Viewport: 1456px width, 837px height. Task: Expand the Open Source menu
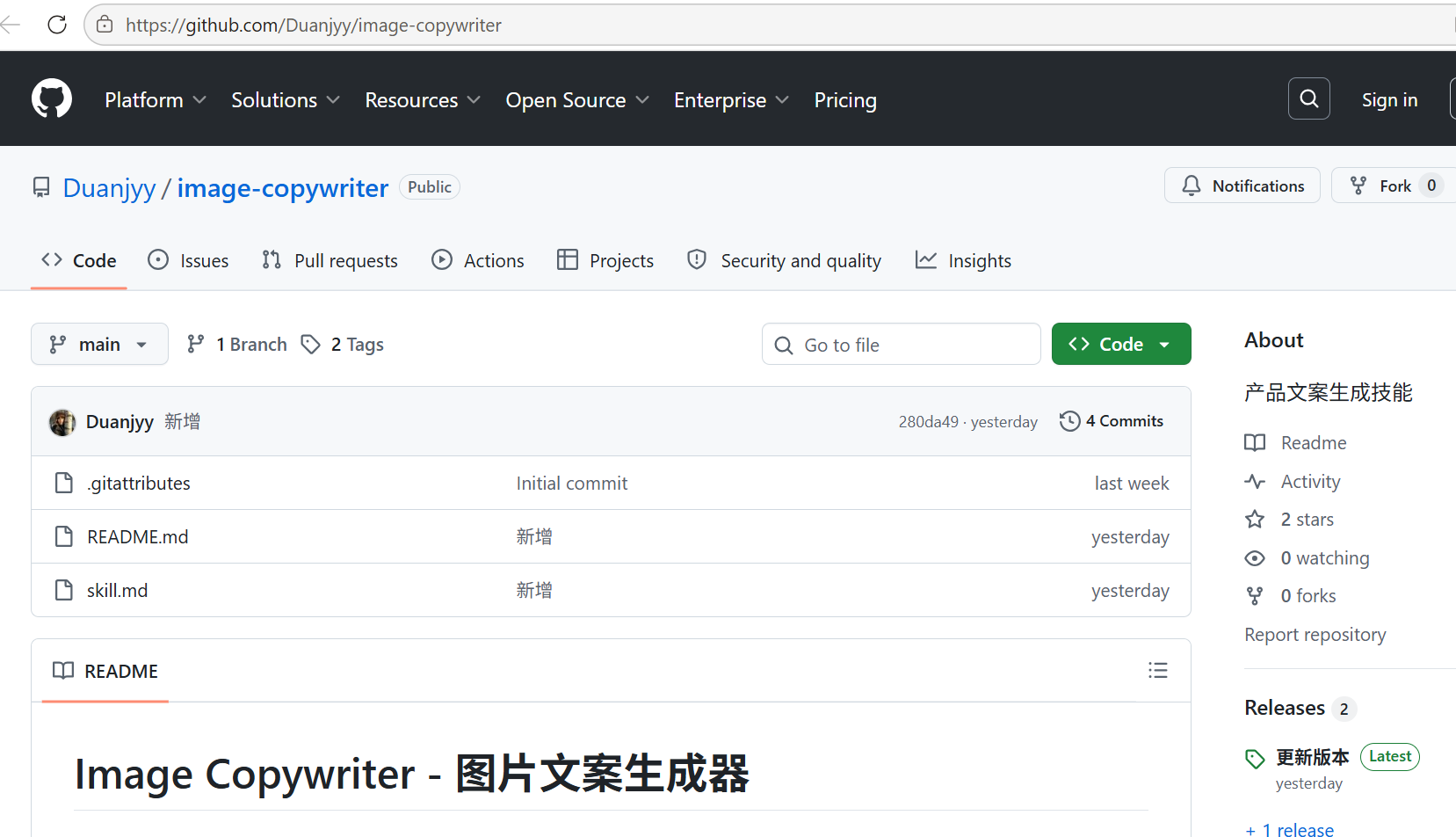coord(577,100)
